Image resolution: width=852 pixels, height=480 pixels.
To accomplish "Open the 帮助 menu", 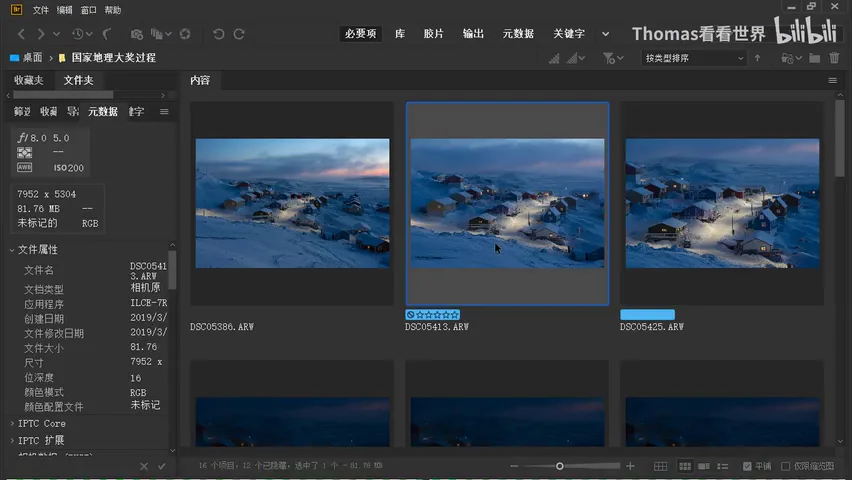I will (x=112, y=10).
